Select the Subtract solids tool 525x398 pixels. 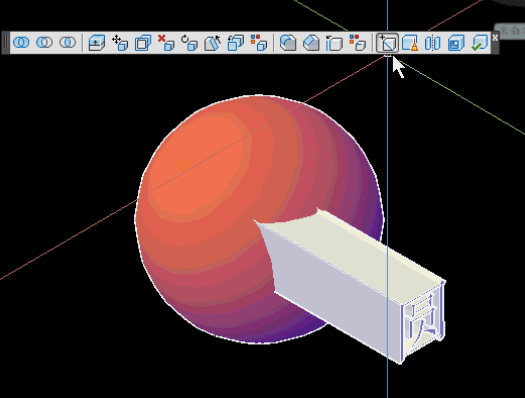44,43
